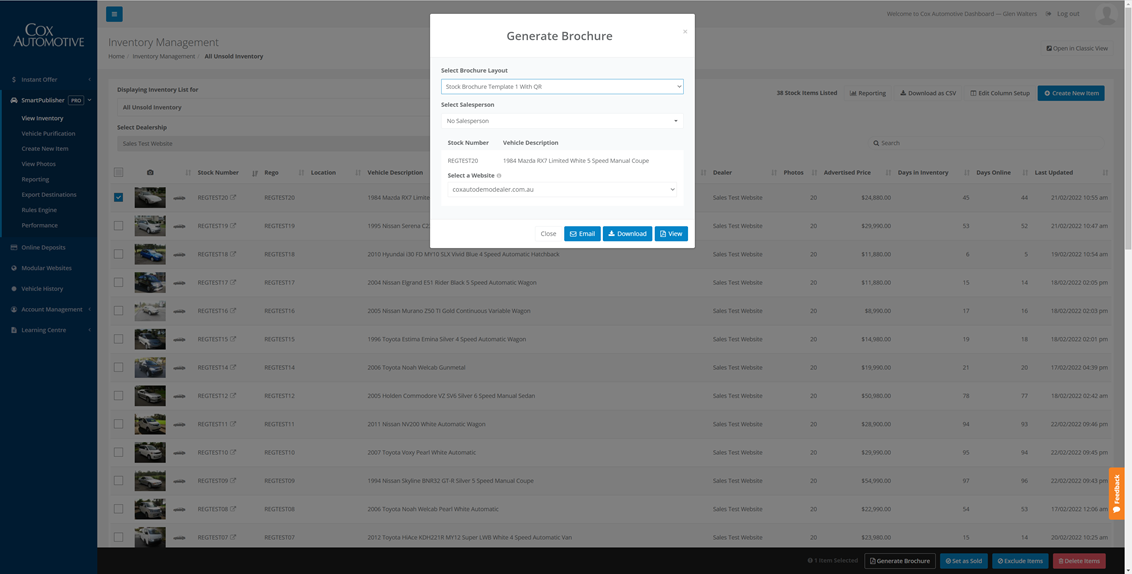The height and width of the screenshot is (574, 1132).
Task: Open external link icon for REGTEST16
Action: [x=233, y=310]
